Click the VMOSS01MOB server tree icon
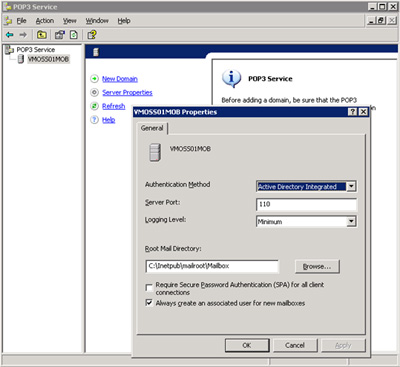400x367 pixels. [x=21, y=59]
